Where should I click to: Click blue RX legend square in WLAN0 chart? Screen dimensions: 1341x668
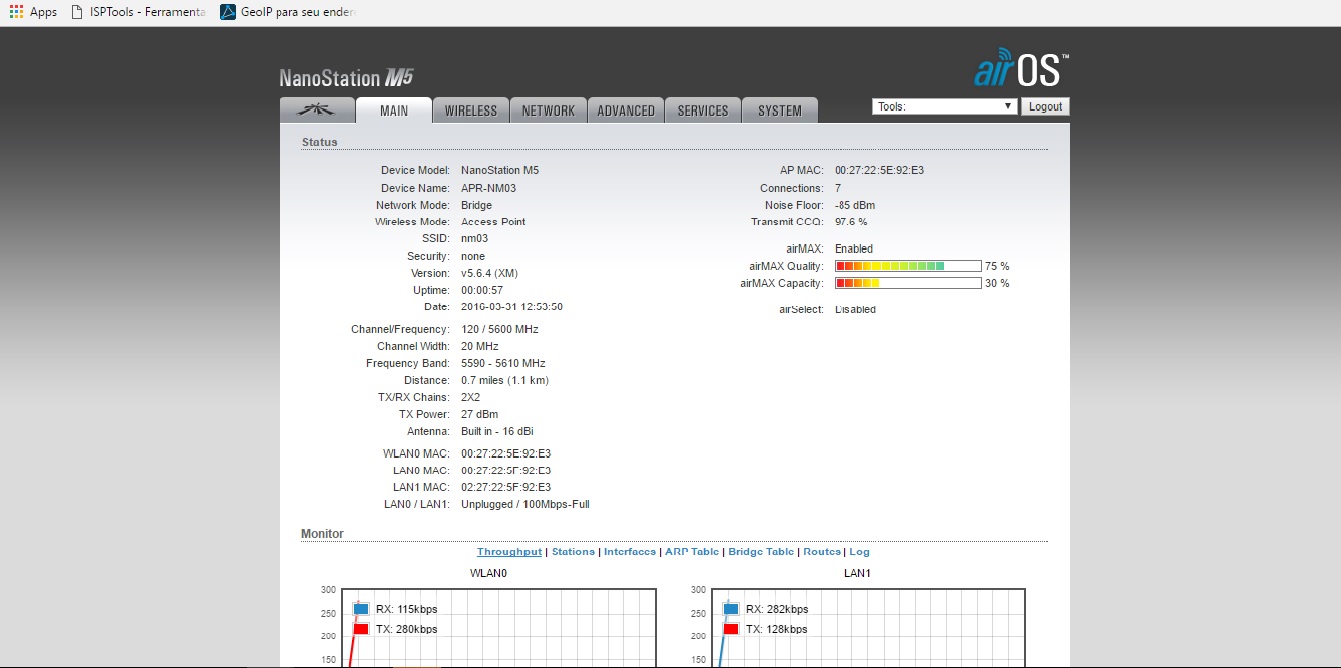(360, 609)
